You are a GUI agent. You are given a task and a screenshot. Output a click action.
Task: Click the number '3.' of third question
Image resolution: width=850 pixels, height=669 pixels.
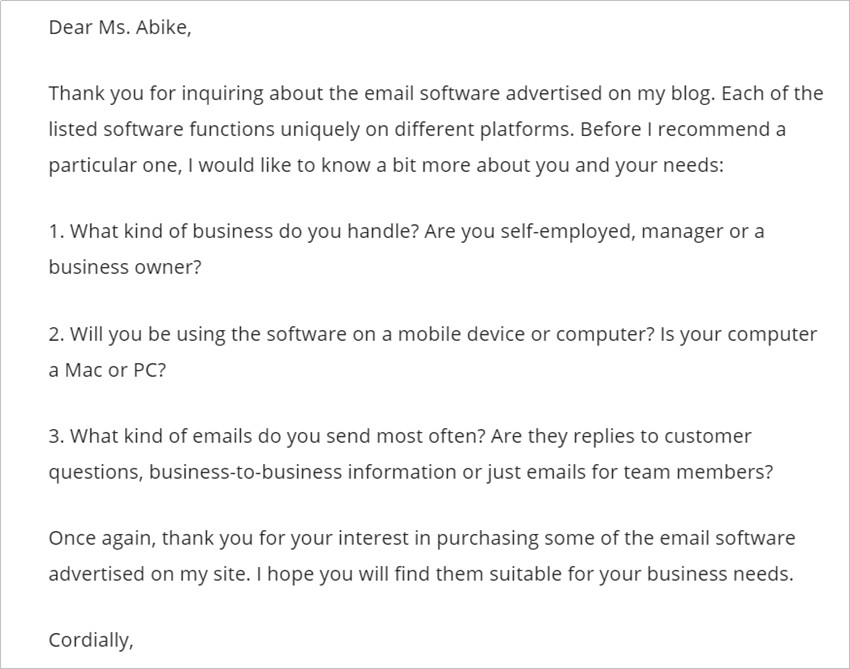57,436
